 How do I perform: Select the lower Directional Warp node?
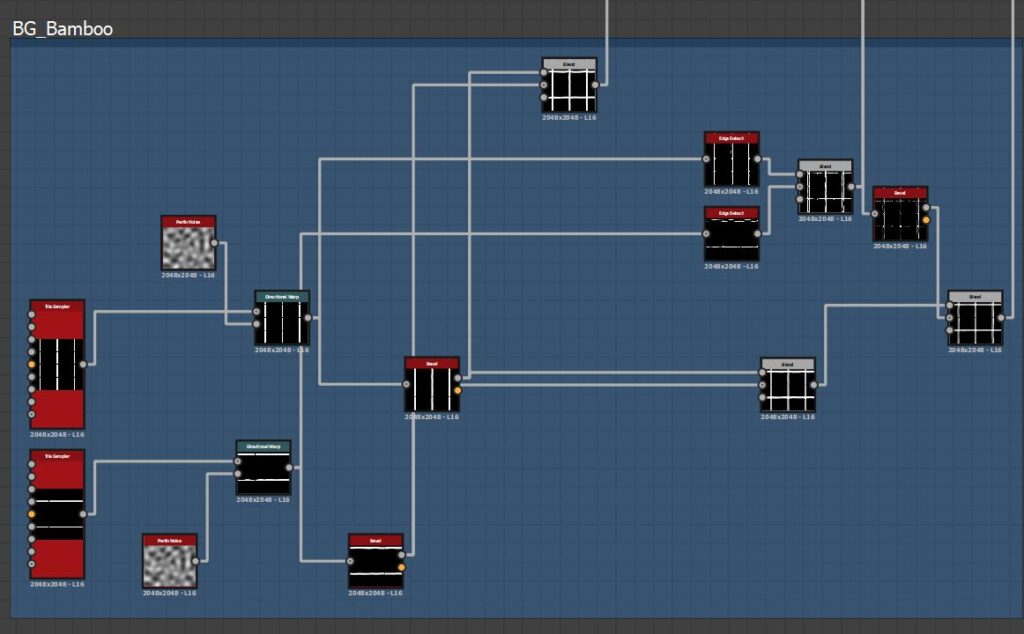(263, 468)
